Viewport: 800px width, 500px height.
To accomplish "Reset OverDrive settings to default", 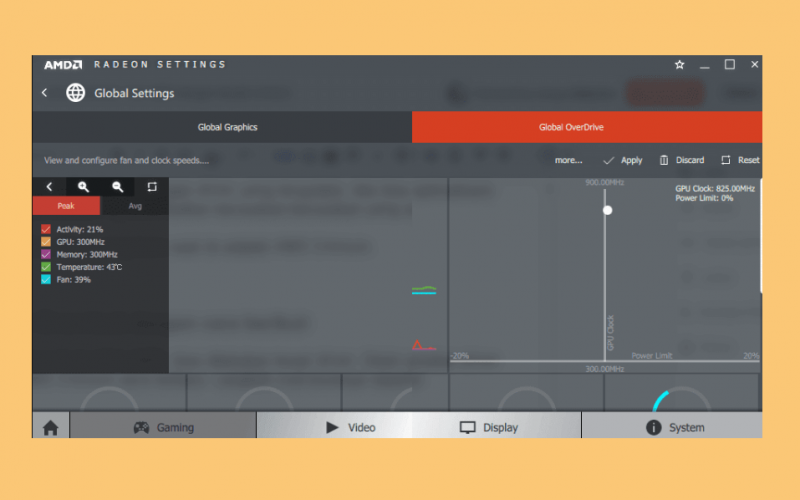I will tap(740, 160).
